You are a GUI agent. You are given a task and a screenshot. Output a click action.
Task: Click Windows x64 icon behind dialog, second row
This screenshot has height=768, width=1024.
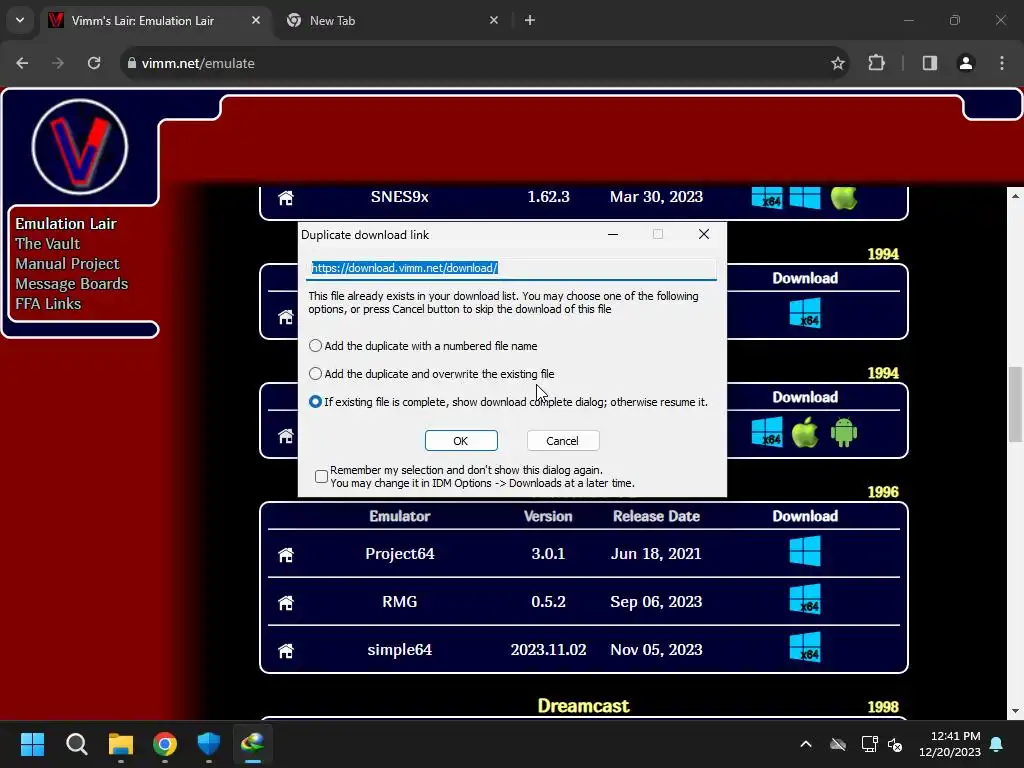[805, 313]
